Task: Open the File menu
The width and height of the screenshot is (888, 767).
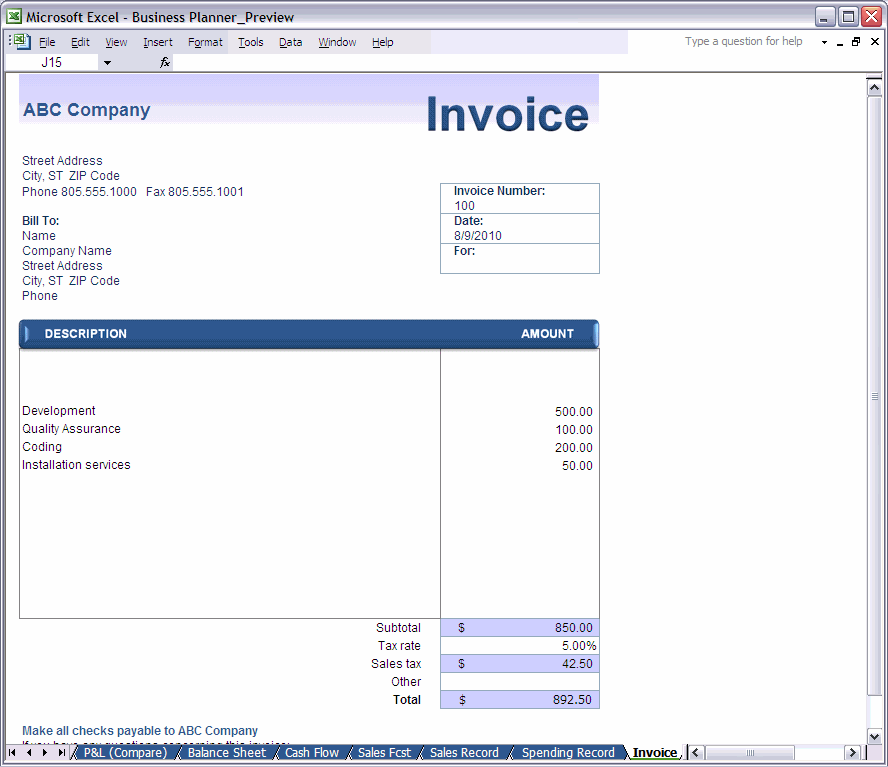Action: tap(47, 42)
